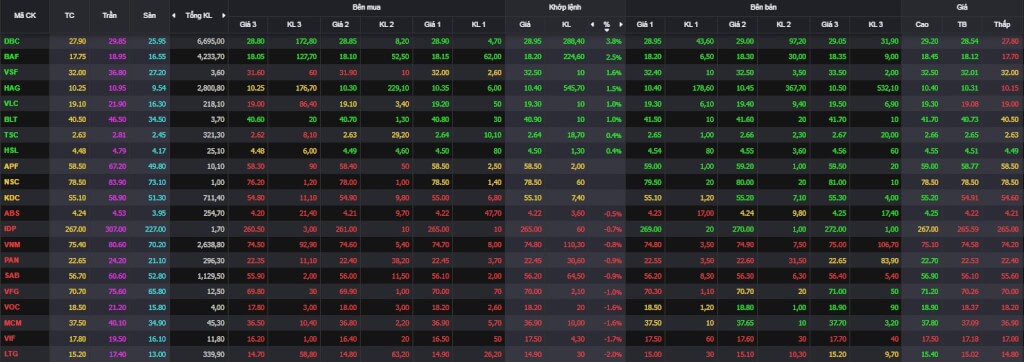
Task: Select the KDC ticker row
Action: click(512, 197)
